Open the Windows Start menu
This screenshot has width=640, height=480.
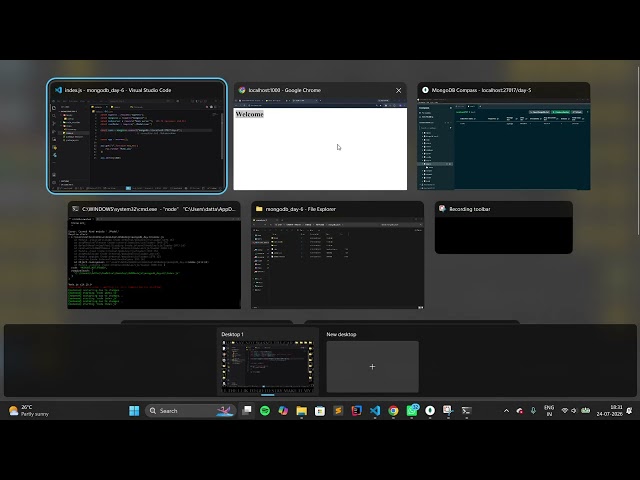(x=134, y=411)
